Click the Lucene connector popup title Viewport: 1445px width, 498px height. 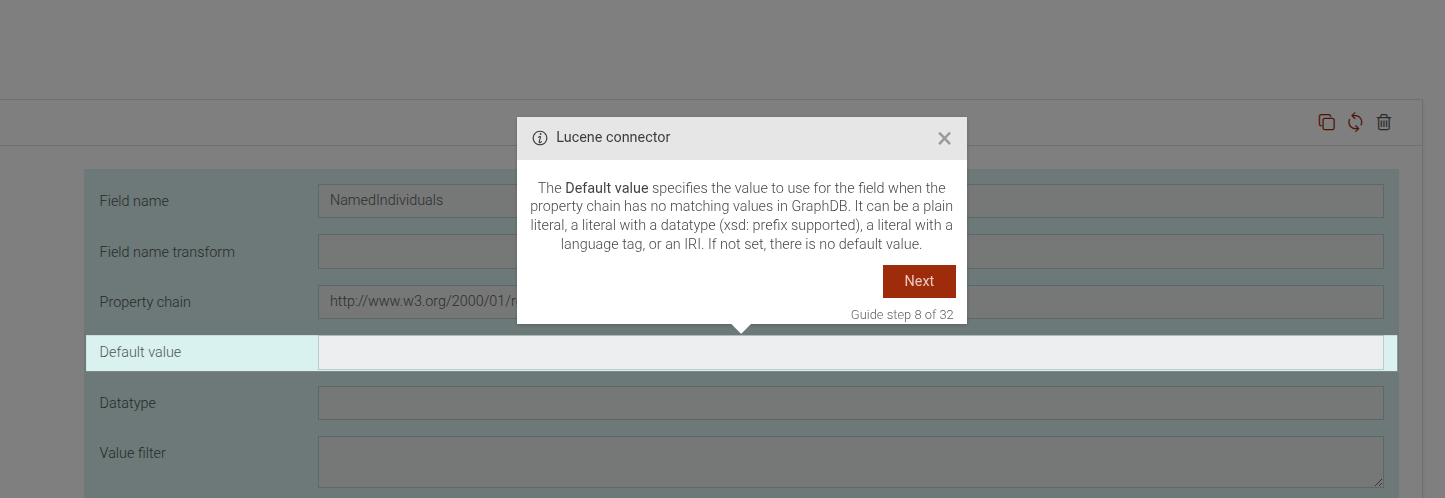coord(613,138)
